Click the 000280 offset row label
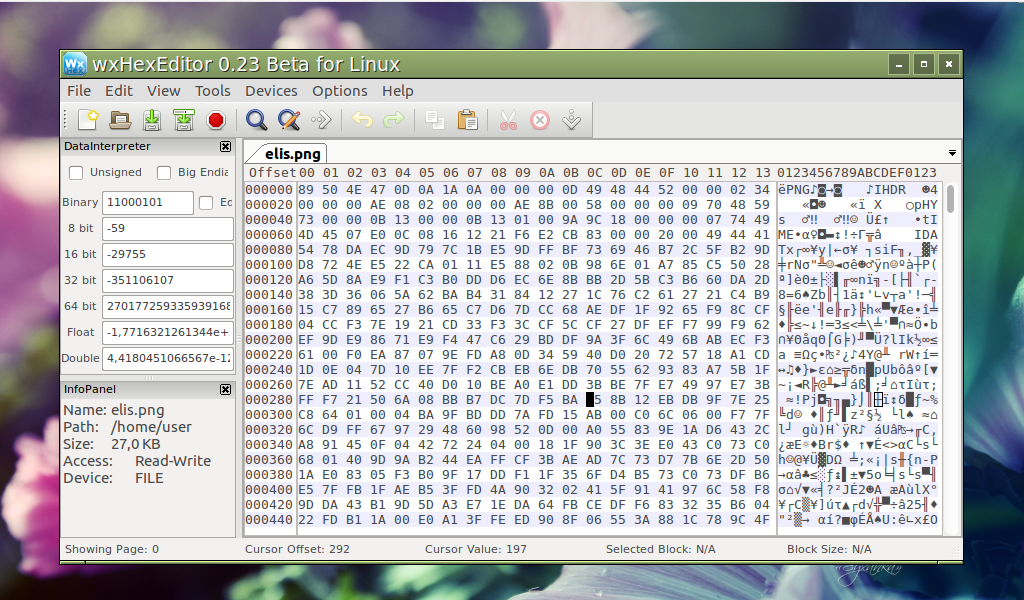This screenshot has height=600, width=1024. pyautogui.click(x=269, y=400)
